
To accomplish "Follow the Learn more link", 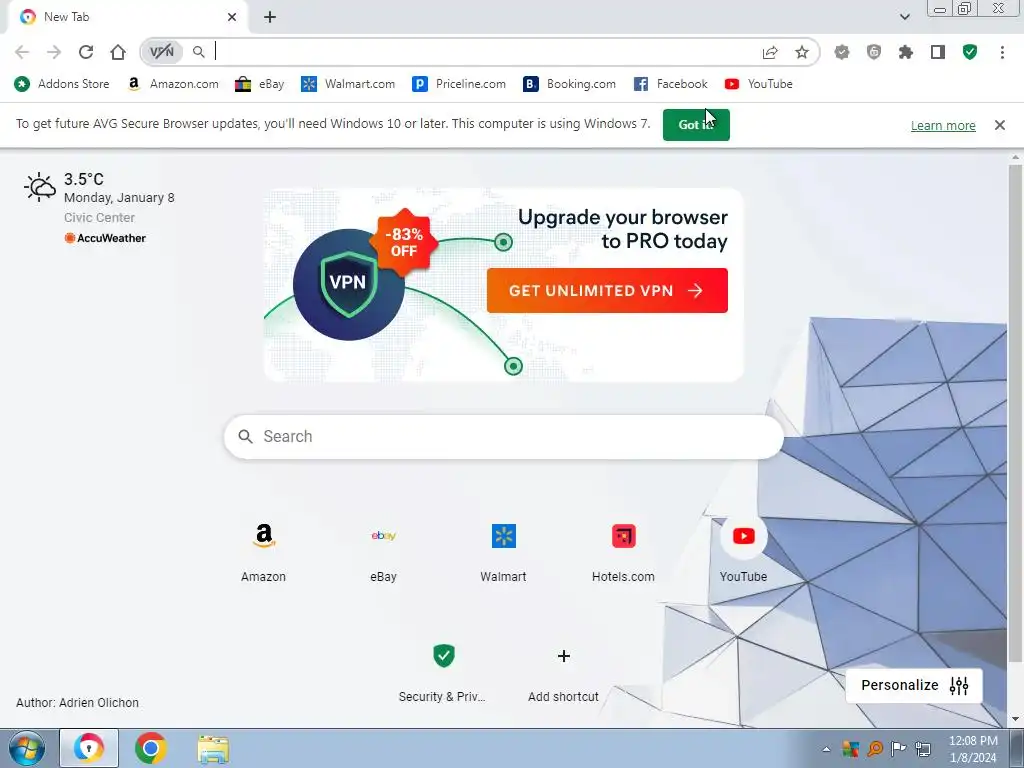I will (x=943, y=125).
